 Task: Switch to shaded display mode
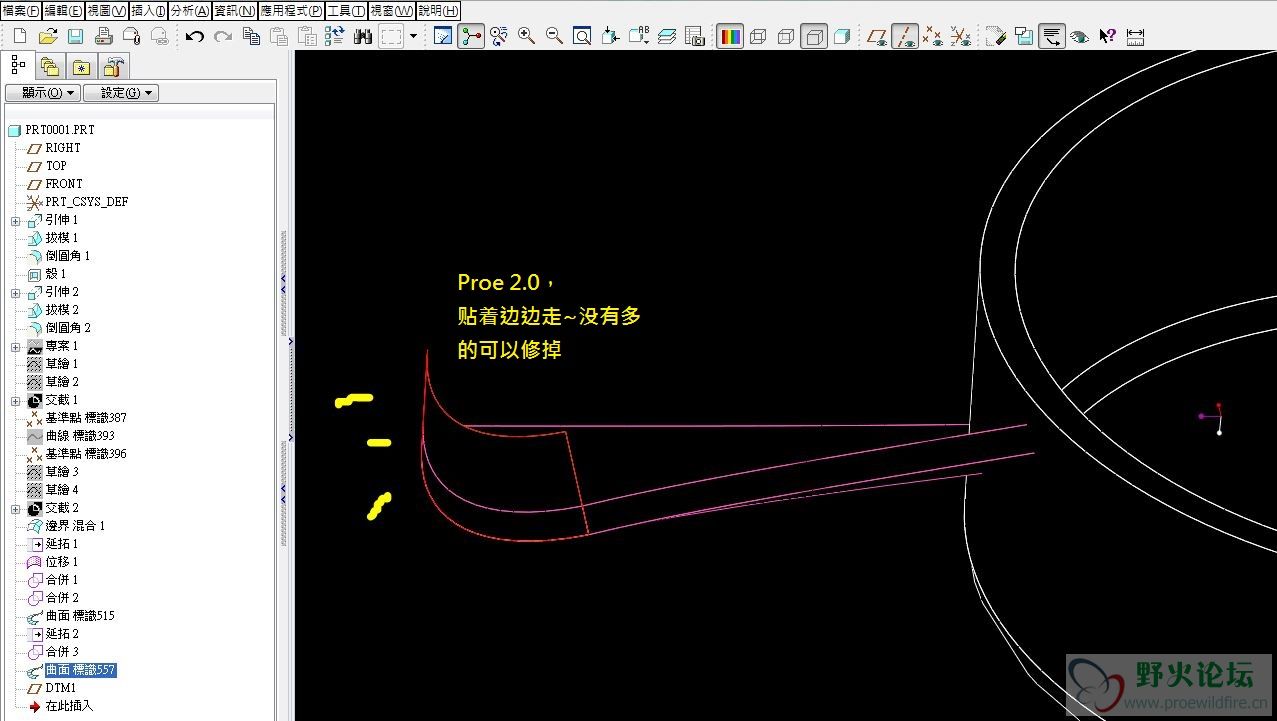[842, 36]
